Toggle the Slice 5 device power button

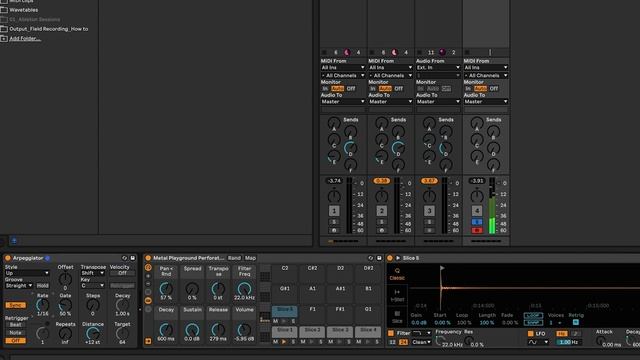tap(390, 258)
